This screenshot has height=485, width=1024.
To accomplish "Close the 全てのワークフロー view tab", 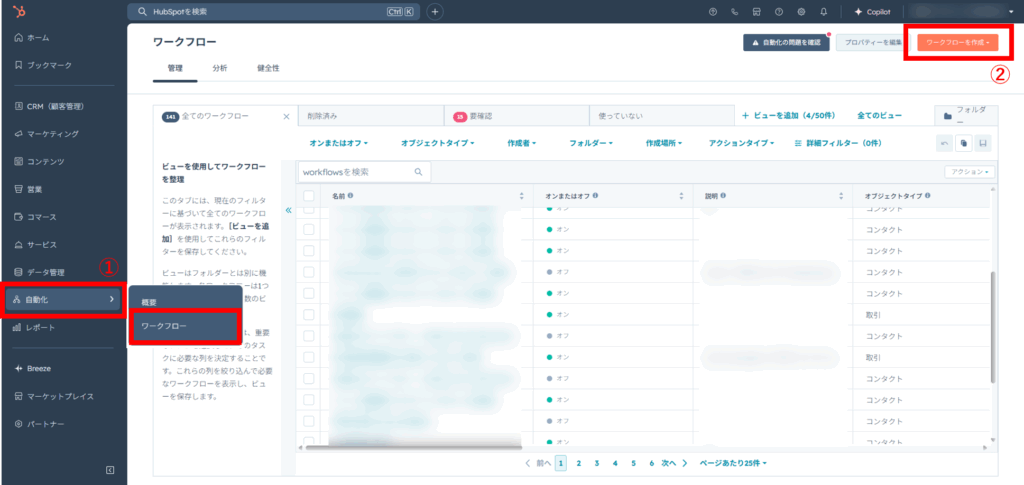I will (x=286, y=116).
